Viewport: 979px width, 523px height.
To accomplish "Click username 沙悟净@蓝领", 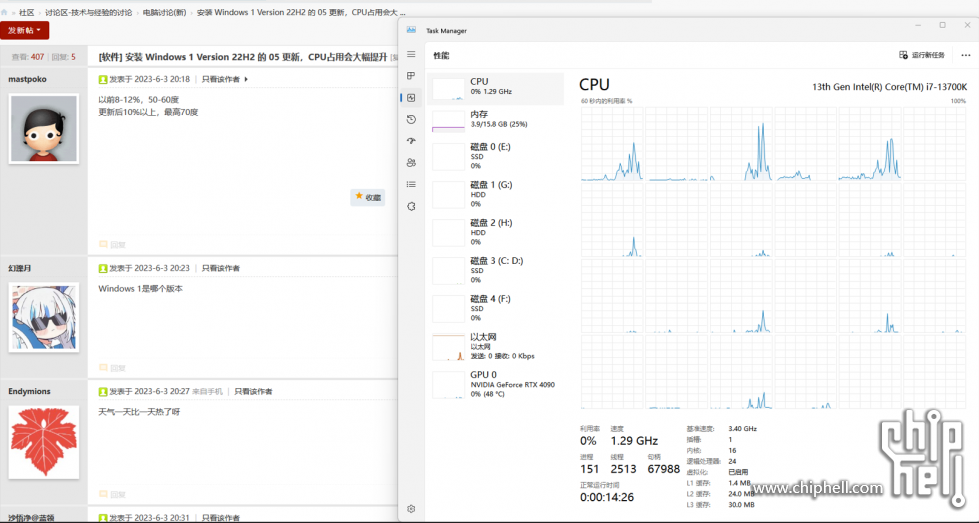I will [31, 517].
